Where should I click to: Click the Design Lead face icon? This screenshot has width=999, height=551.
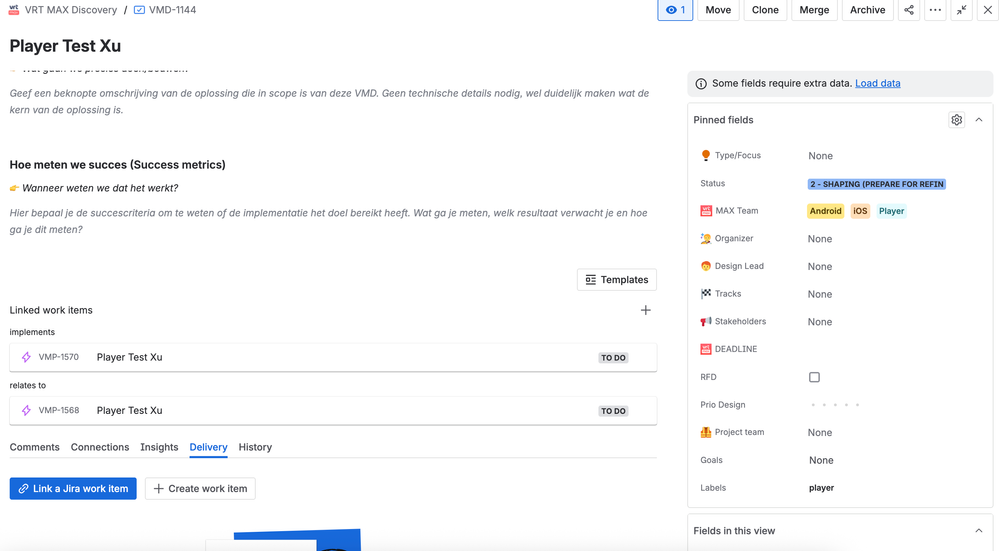[705, 266]
